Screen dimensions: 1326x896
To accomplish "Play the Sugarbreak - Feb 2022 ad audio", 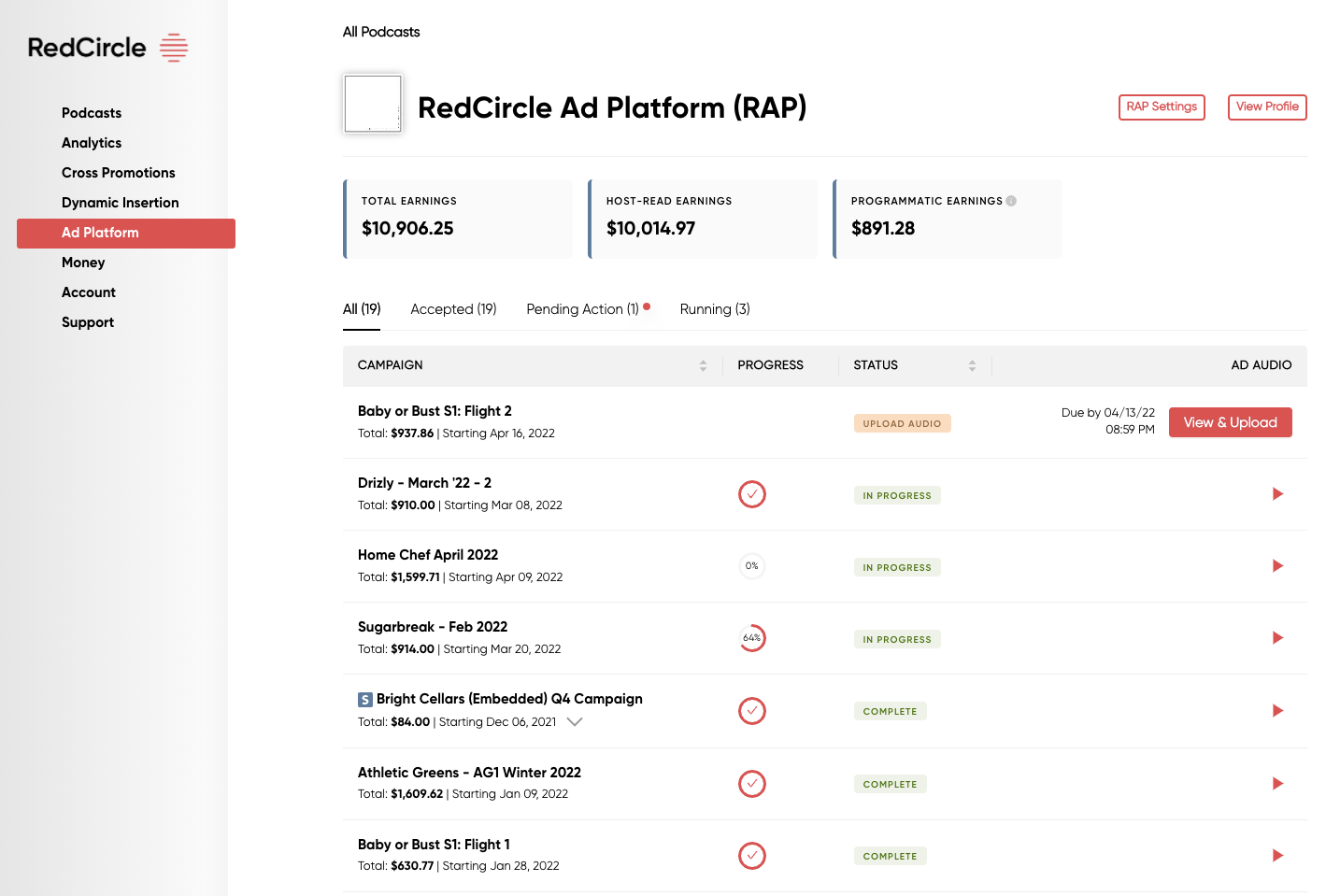I will [1277, 638].
